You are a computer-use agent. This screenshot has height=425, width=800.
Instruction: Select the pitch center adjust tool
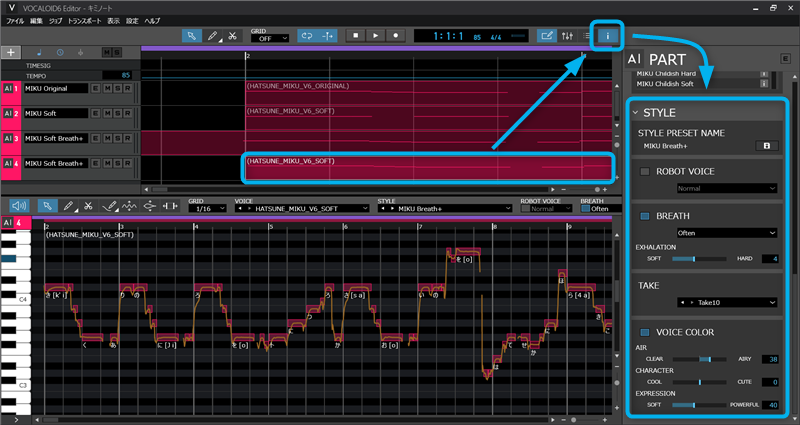coord(149,206)
